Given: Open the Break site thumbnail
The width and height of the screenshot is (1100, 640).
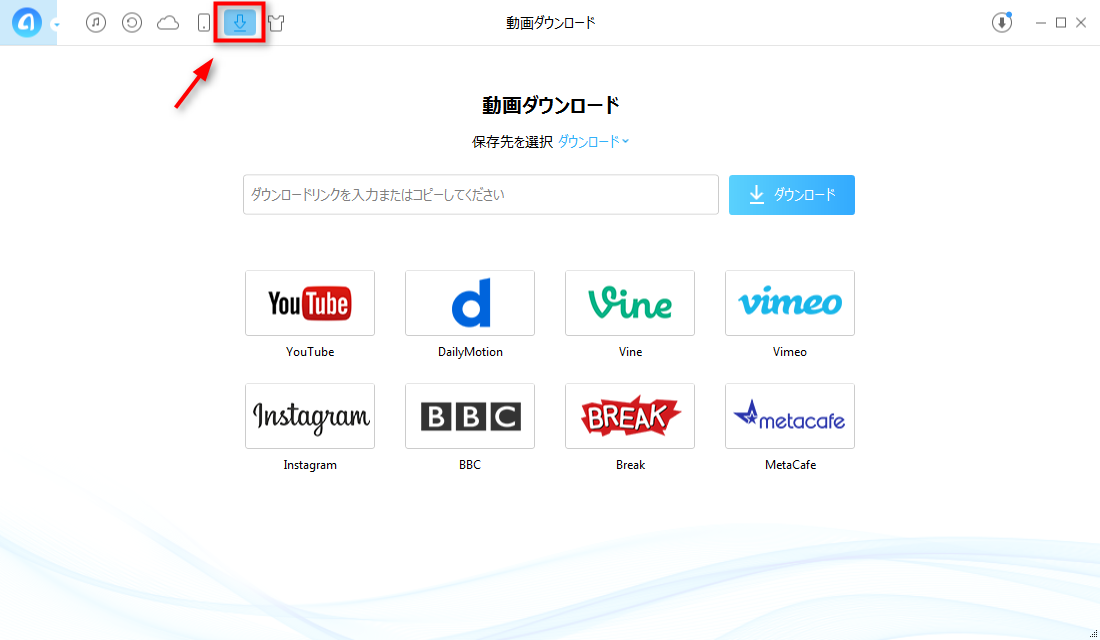Looking at the screenshot, I should [x=630, y=416].
